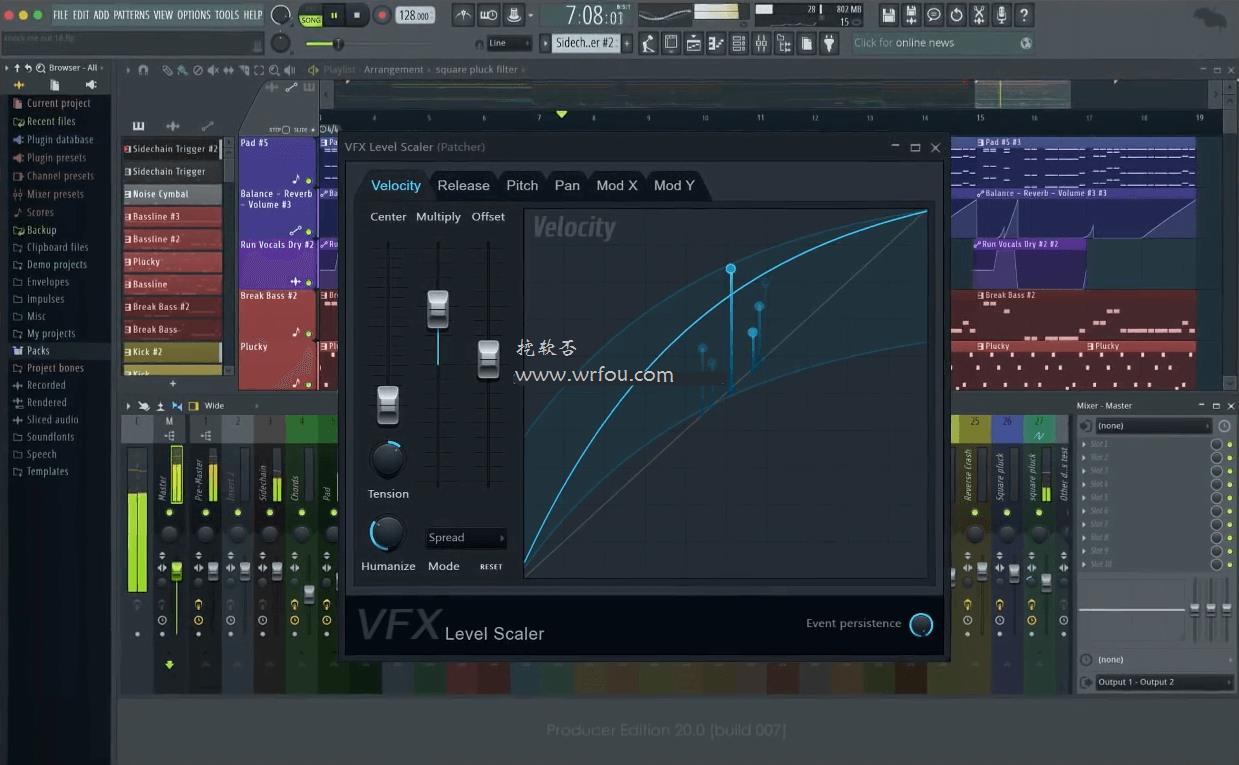This screenshot has height=765, width=1239.
Task: Click the tempo tapper icon
Action: tap(647, 43)
